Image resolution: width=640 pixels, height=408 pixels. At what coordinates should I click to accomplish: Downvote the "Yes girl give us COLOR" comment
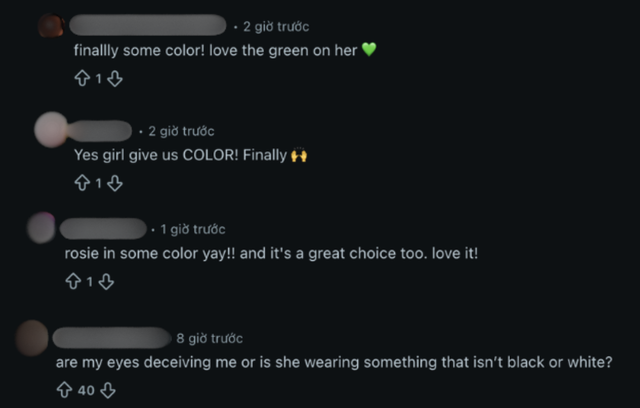115,183
